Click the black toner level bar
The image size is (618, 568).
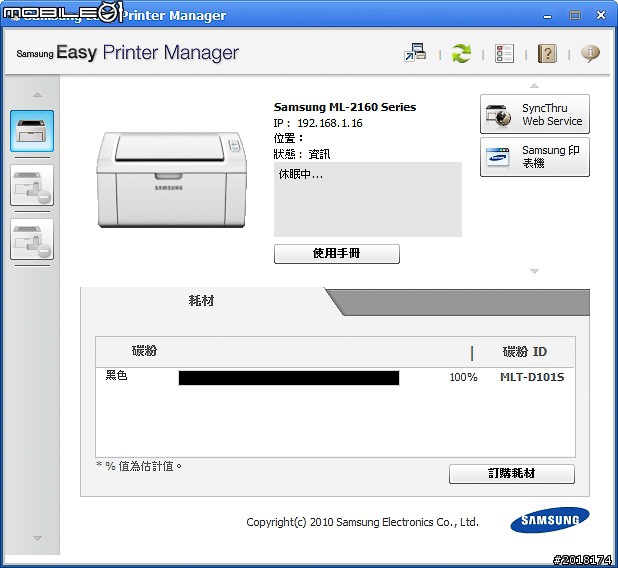point(289,378)
